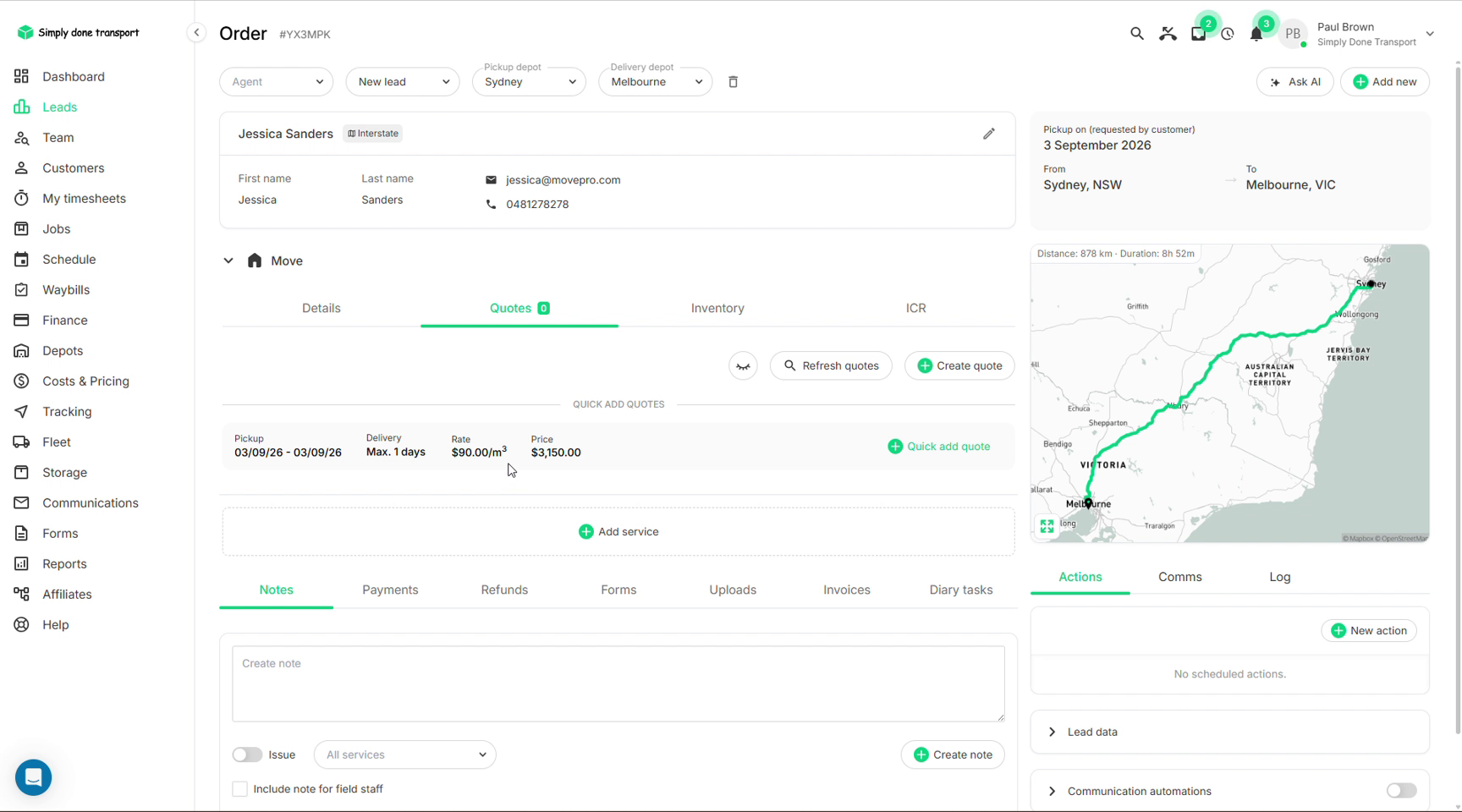This screenshot has width=1462, height=812.
Task: Open Tracking in the sidebar
Action: point(67,412)
